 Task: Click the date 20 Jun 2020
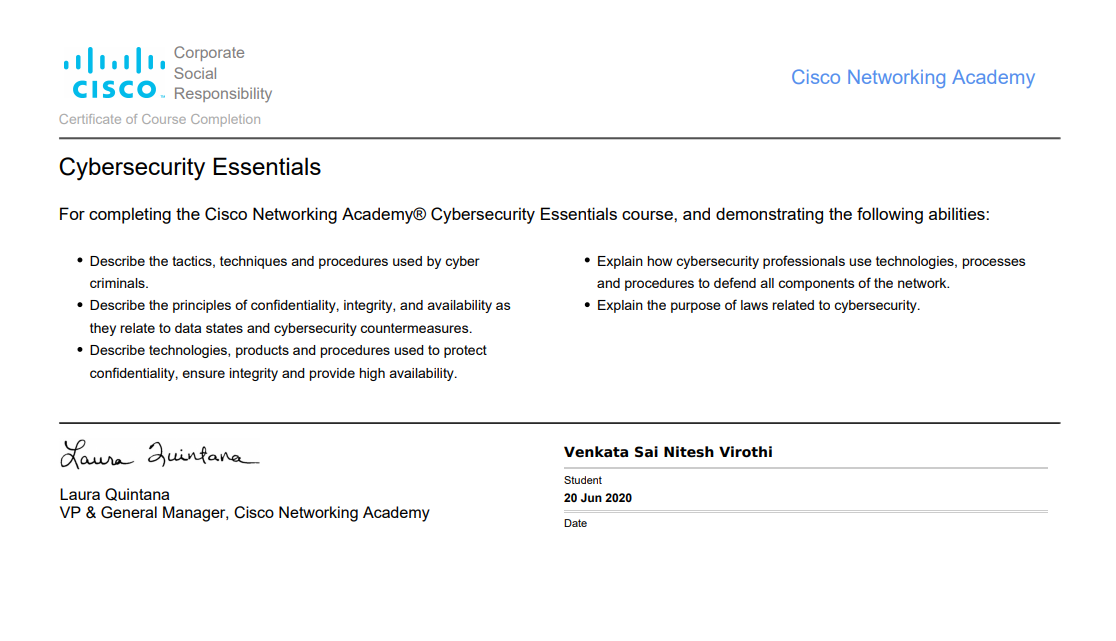(598, 498)
